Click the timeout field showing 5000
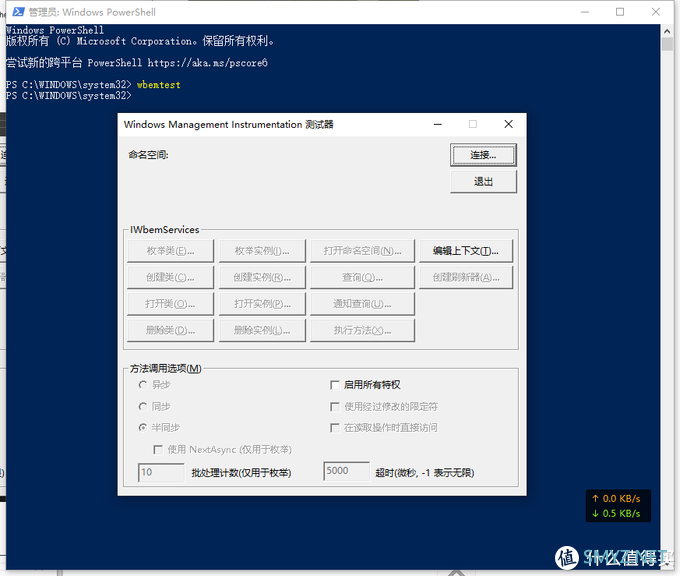 coord(347,471)
